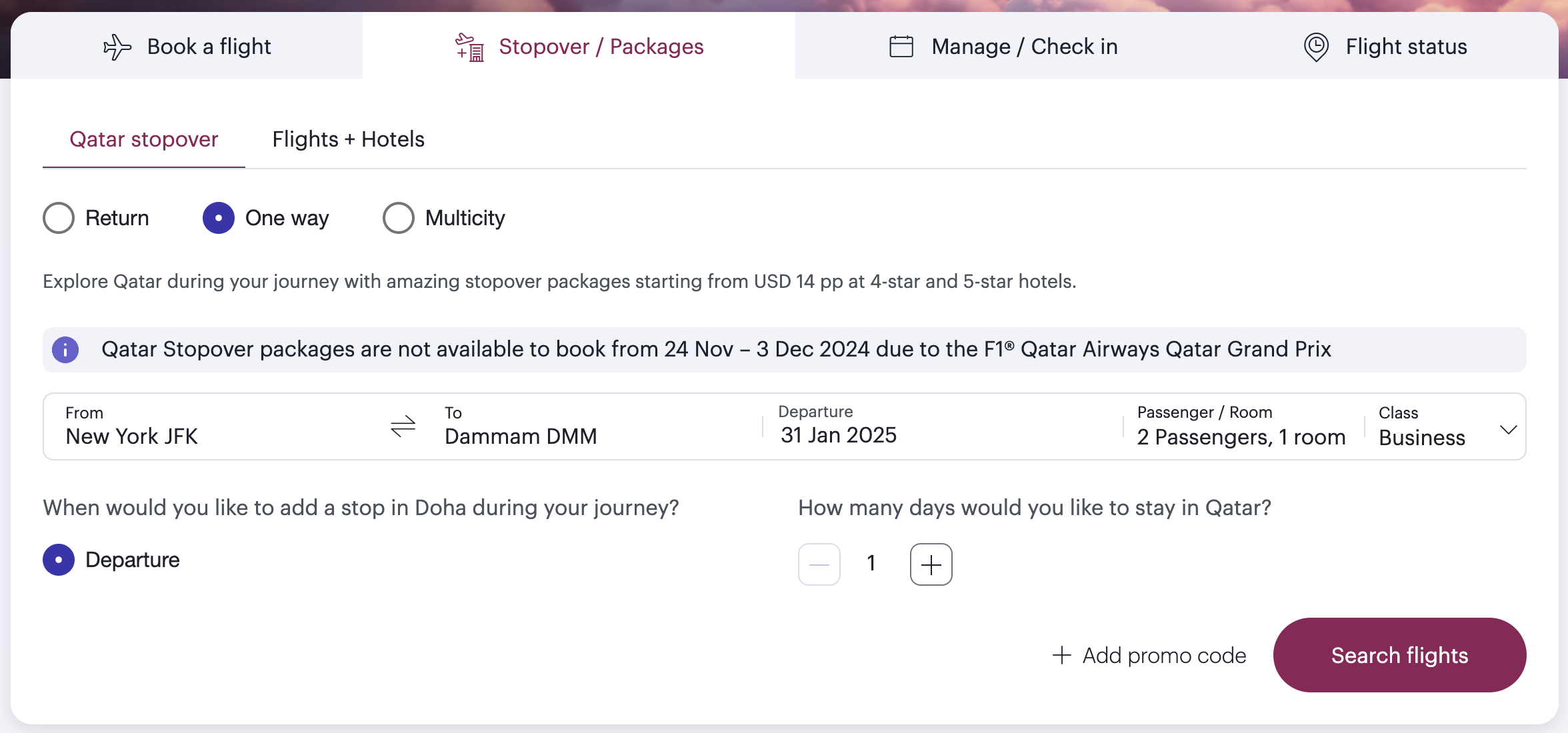Increase the days to stay in Qatar
Image resolution: width=1568 pixels, height=733 pixels.
click(931, 564)
